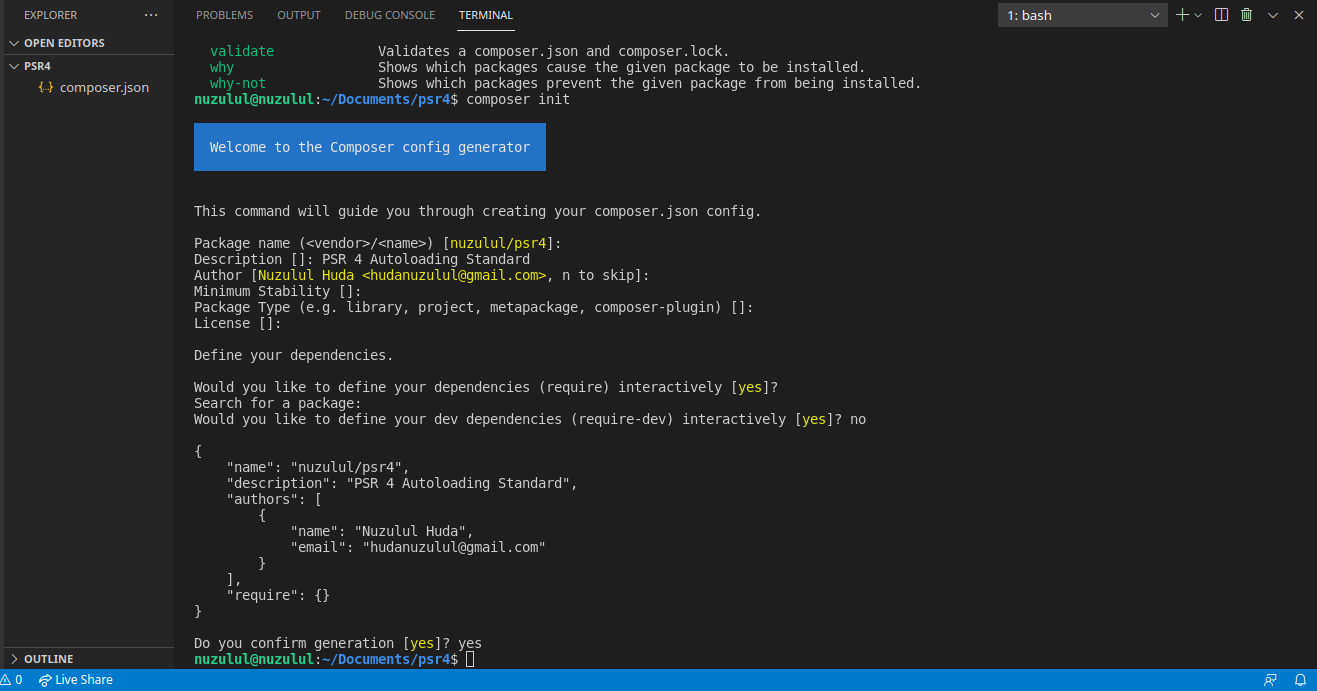Open the 1: bash terminal selector
Screen dimensions: 1317x691
[x=1083, y=15]
